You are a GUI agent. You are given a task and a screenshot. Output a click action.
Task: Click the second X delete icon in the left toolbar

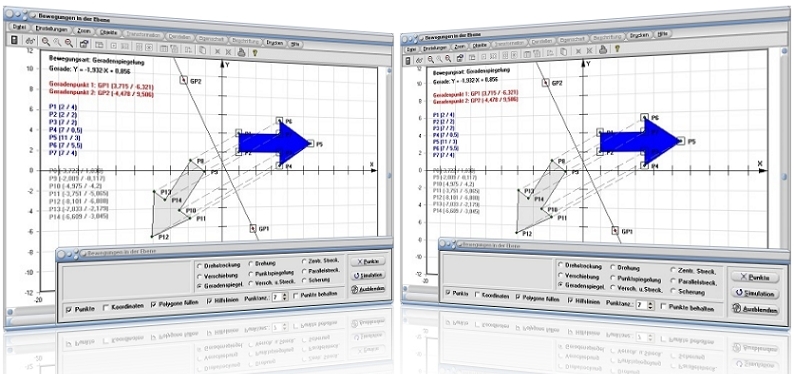point(228,51)
